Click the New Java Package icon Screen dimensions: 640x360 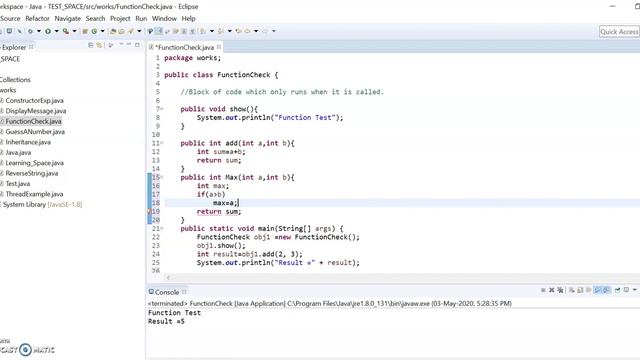pyautogui.click(x=85, y=31)
